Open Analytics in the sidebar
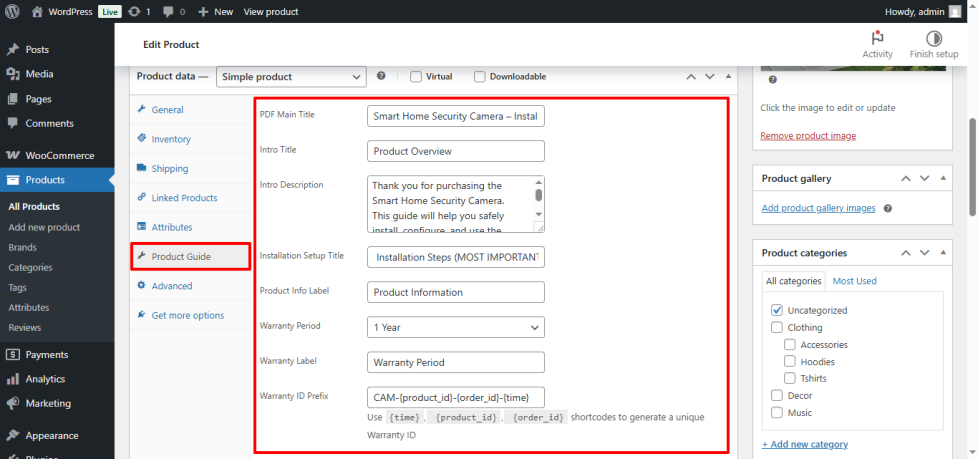This screenshot has width=978, height=459. (x=45, y=379)
